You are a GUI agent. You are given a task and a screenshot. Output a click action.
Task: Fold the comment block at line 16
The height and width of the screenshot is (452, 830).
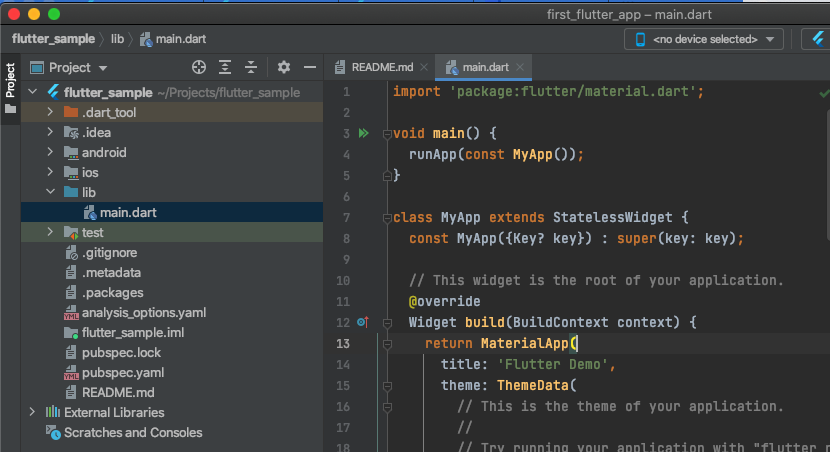[x=387, y=407]
